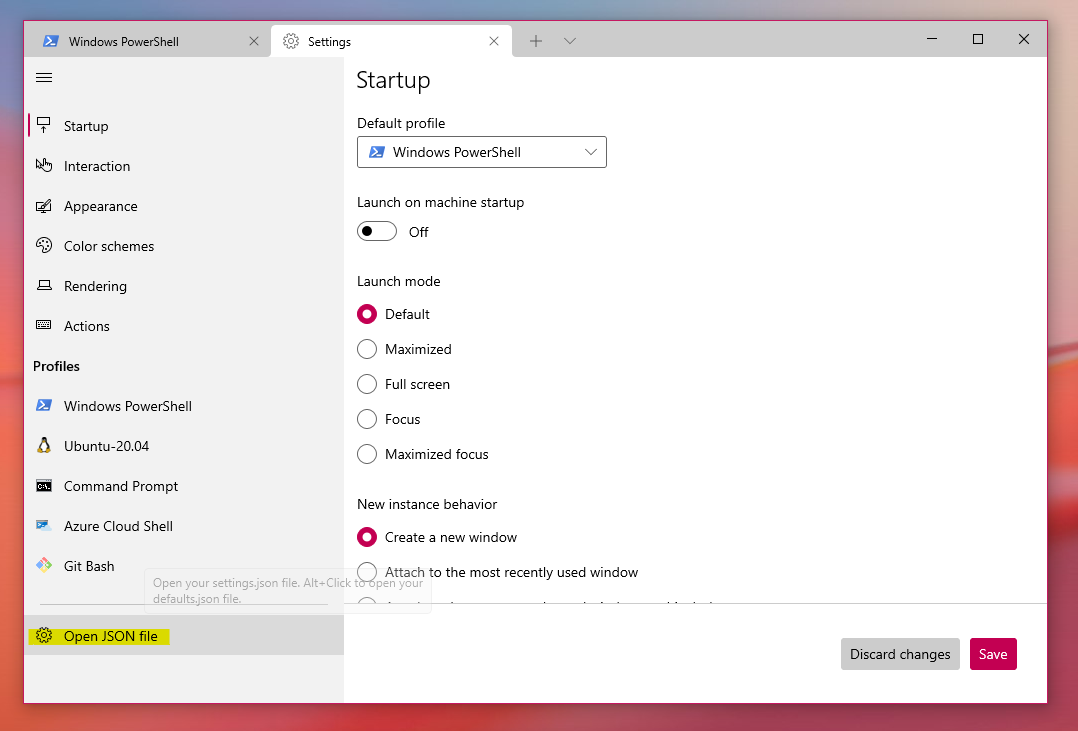
Task: Open Actions keyboard icon
Action: tap(44, 325)
